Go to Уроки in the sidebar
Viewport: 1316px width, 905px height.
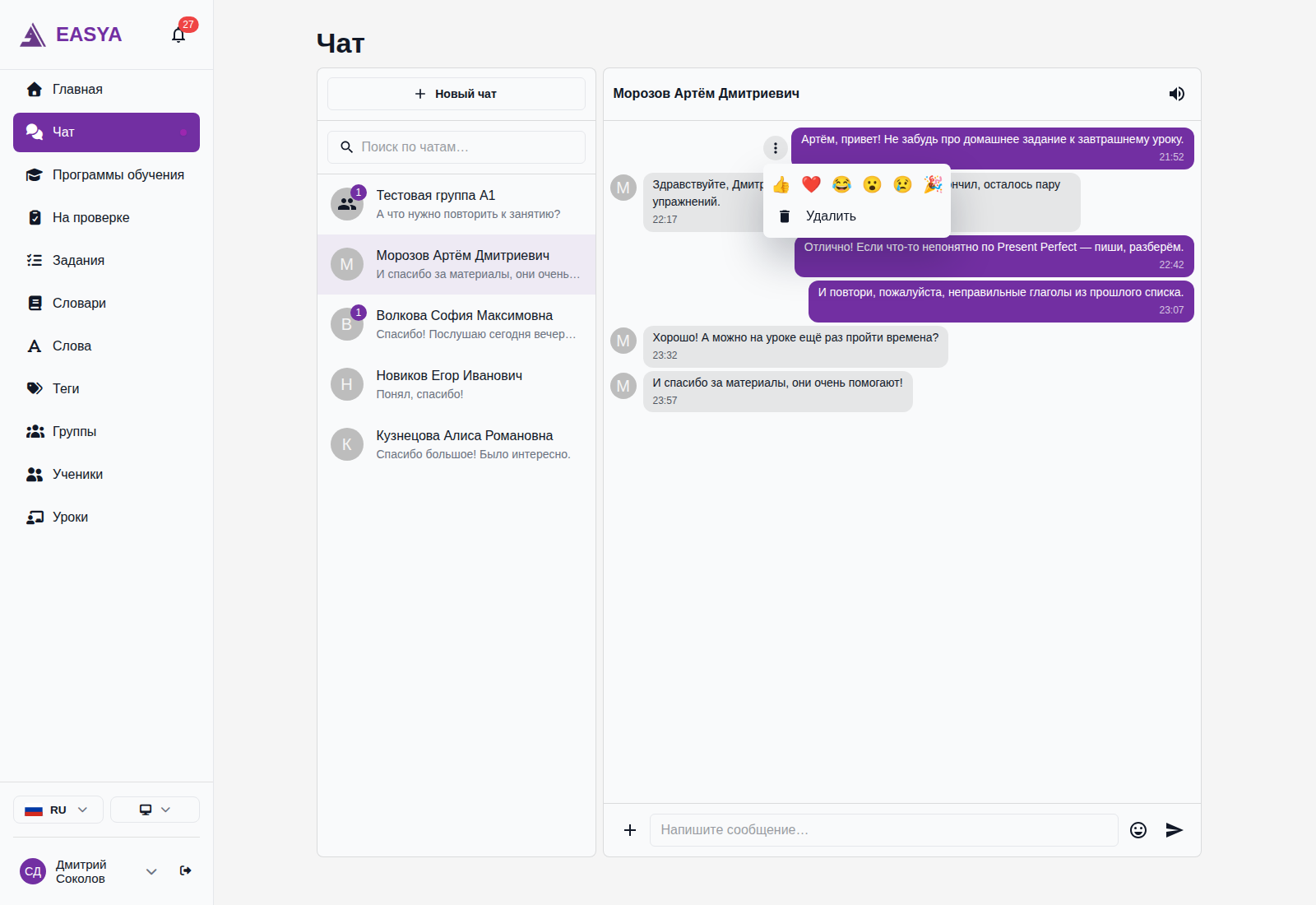[x=106, y=517]
